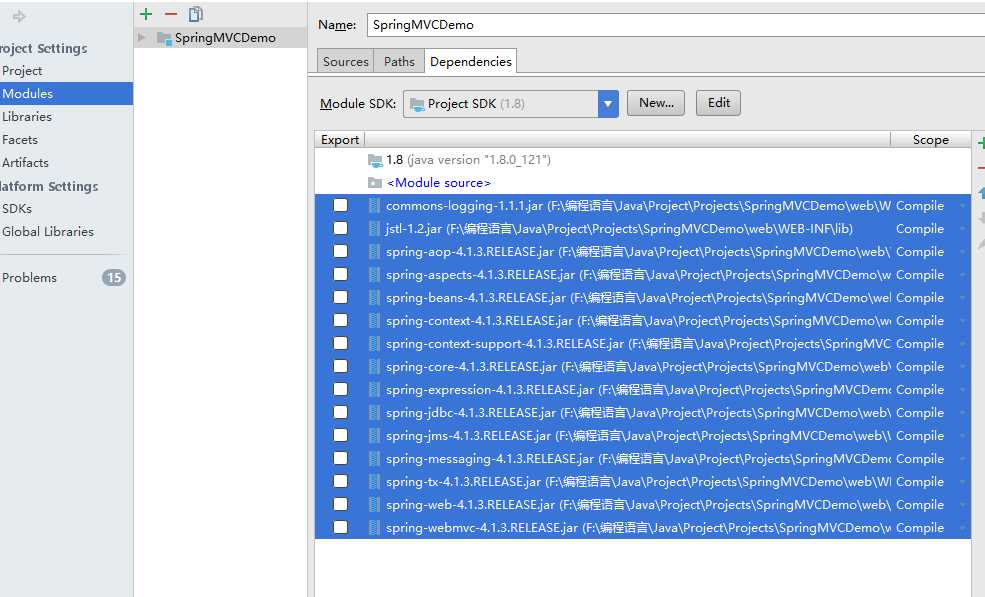Open the Libraries settings page

pyautogui.click(x=27, y=117)
